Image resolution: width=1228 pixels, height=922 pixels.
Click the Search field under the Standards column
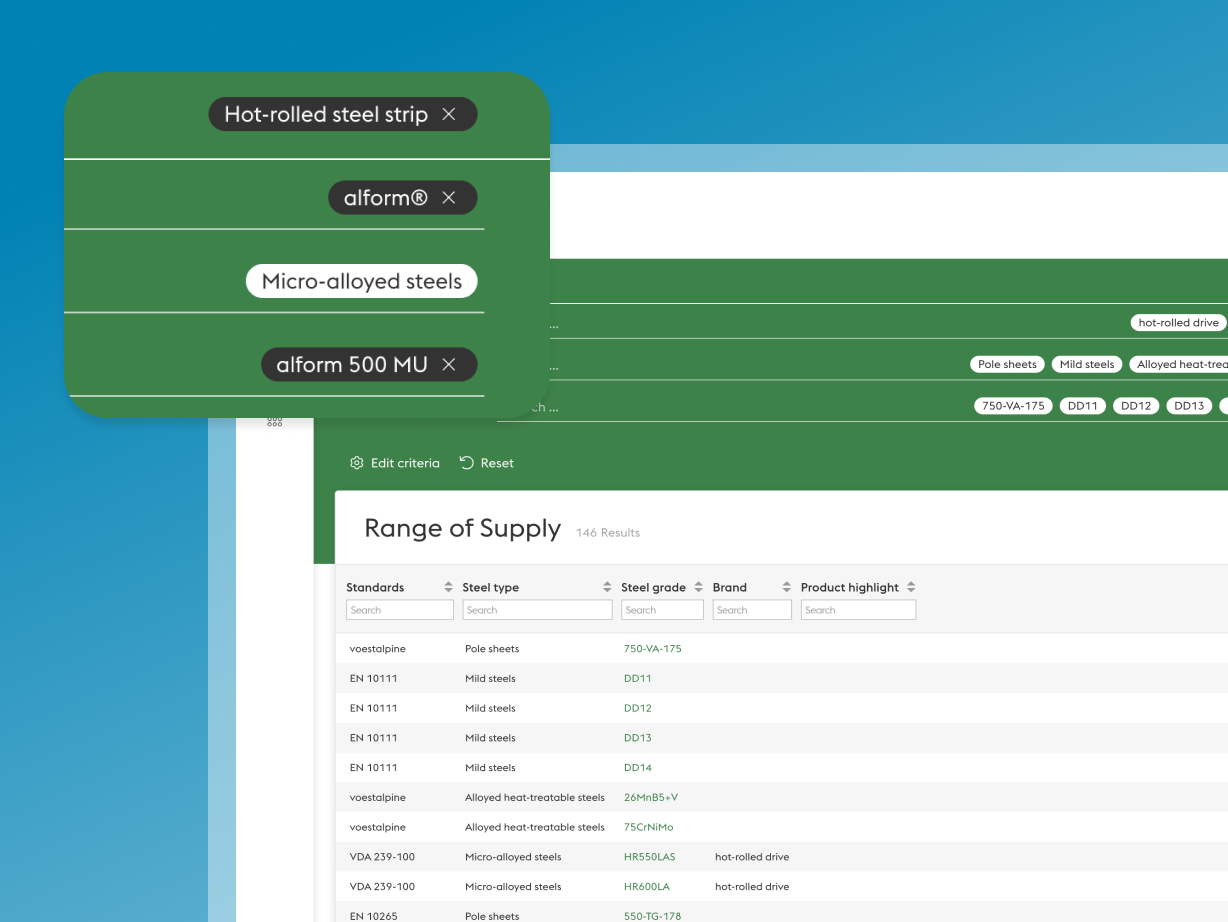pyautogui.click(x=400, y=609)
